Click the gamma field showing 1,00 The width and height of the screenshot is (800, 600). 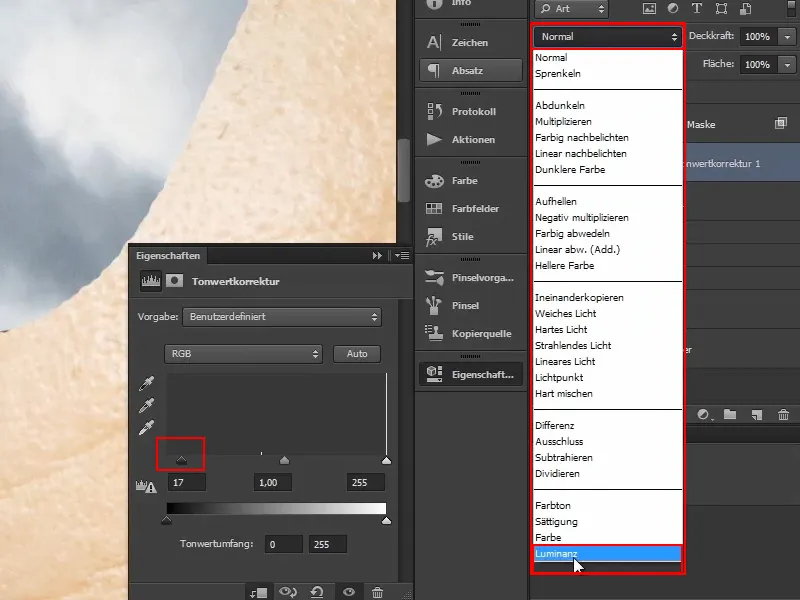273,483
